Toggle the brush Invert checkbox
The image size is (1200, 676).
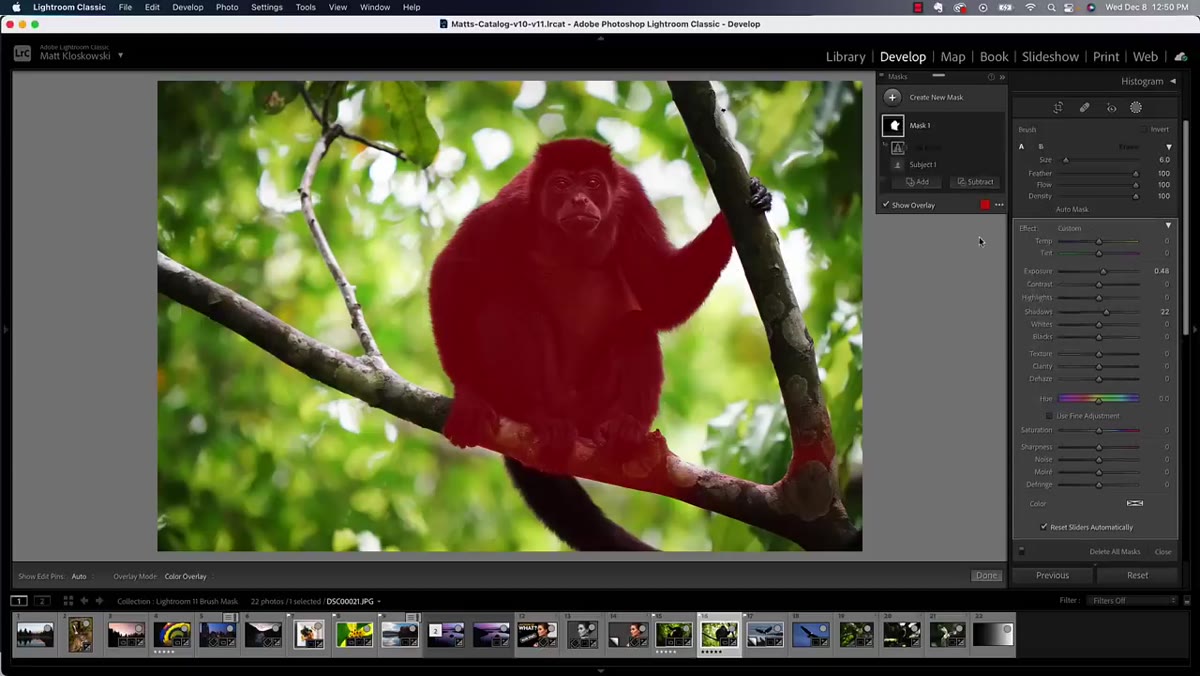1144,129
